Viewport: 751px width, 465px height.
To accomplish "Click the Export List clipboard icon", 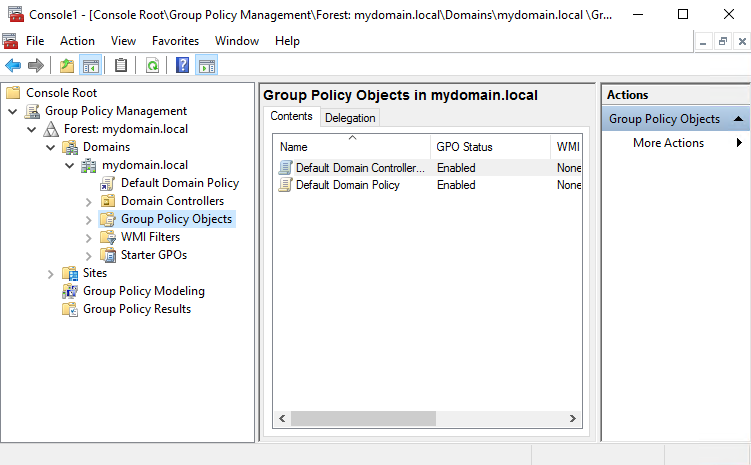I will (x=121, y=66).
